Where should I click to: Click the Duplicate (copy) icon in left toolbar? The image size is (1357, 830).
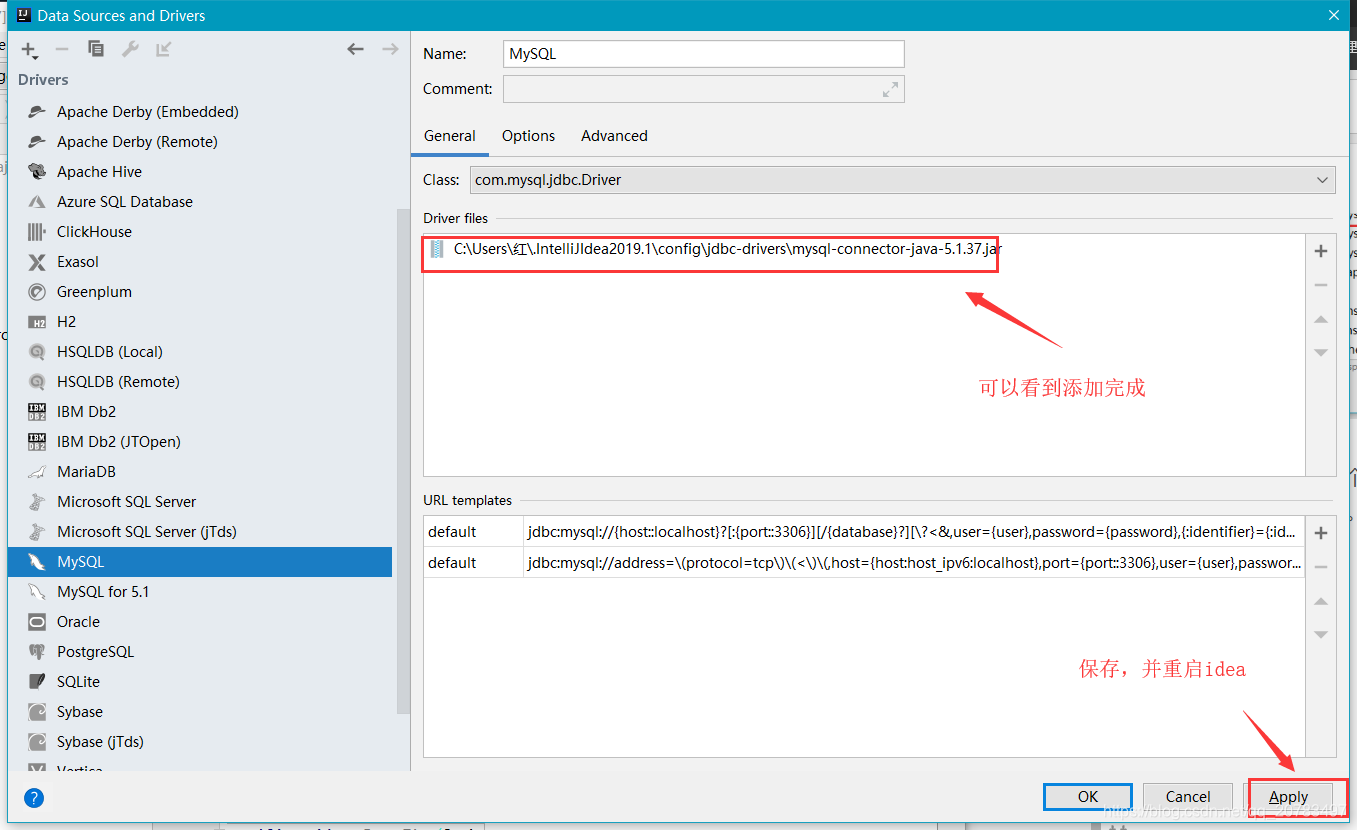tap(96, 49)
